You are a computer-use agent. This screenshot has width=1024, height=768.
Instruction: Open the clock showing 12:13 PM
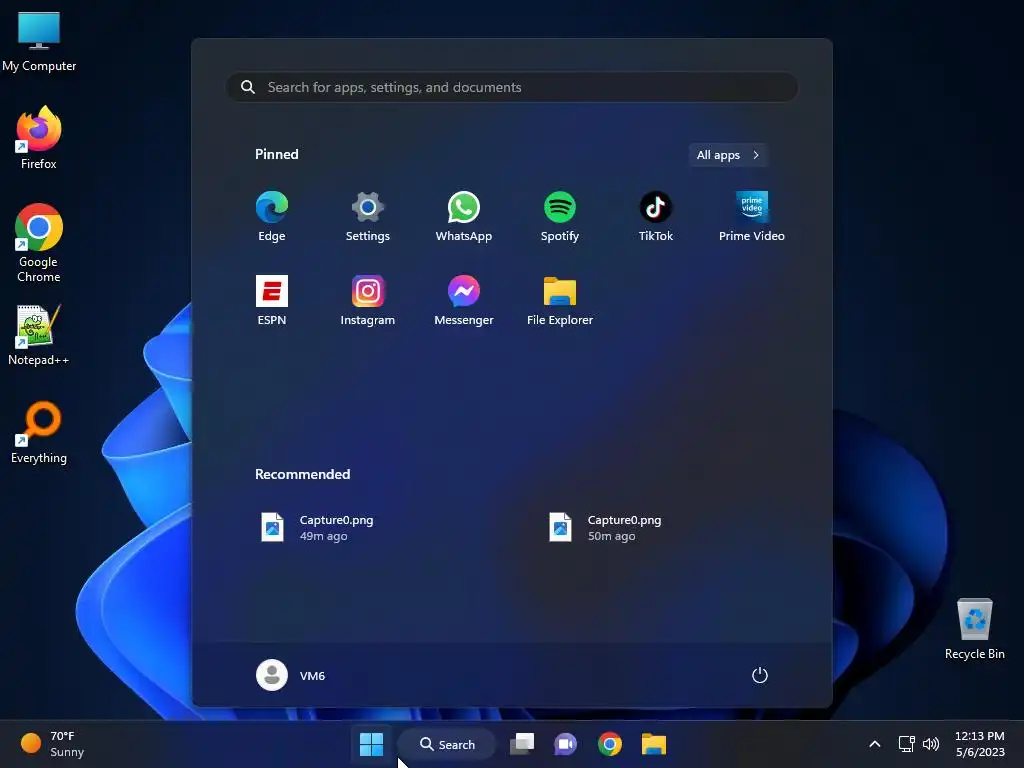pos(980,744)
